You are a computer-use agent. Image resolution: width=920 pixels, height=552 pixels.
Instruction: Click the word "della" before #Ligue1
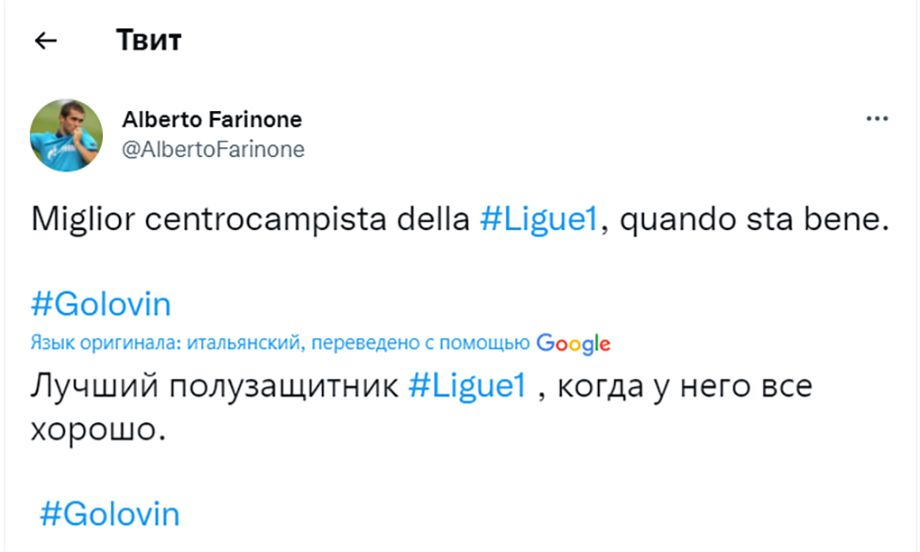point(433,219)
